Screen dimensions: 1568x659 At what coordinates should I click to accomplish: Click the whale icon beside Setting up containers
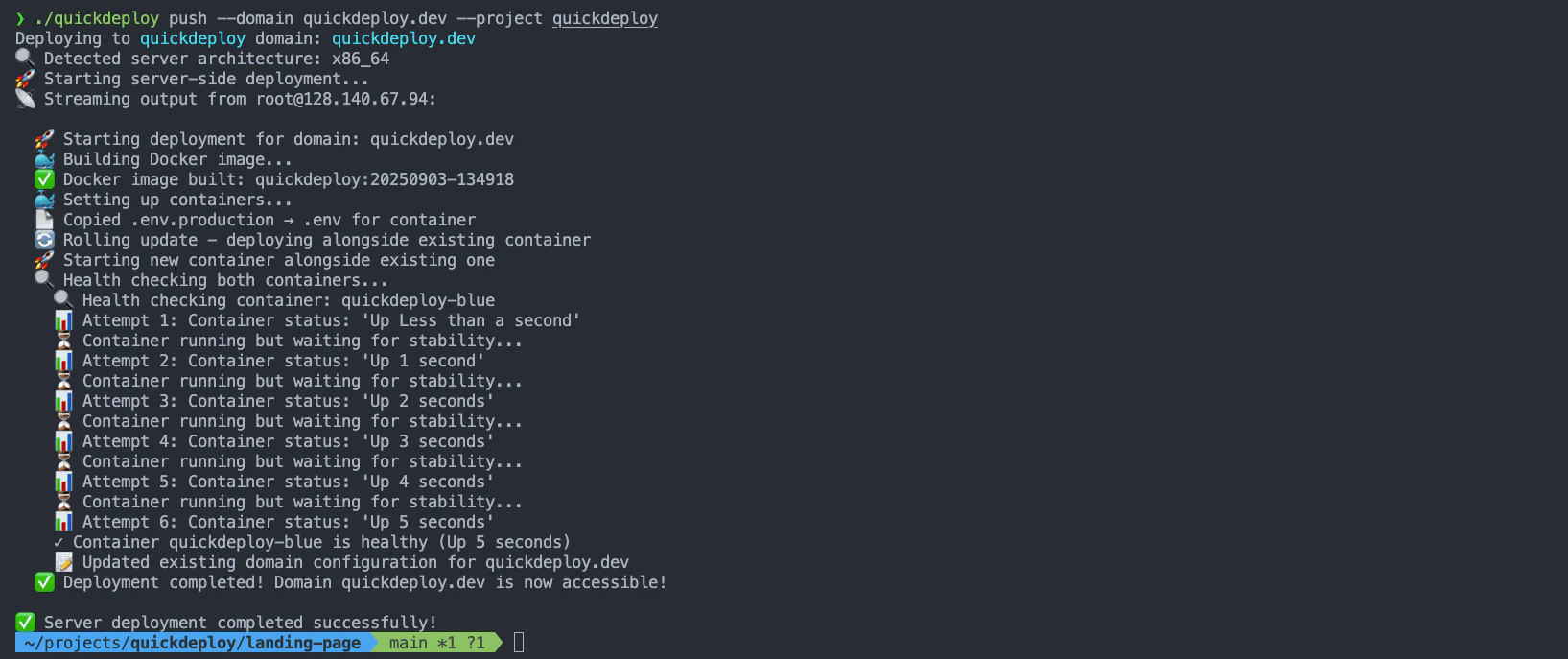coord(44,200)
